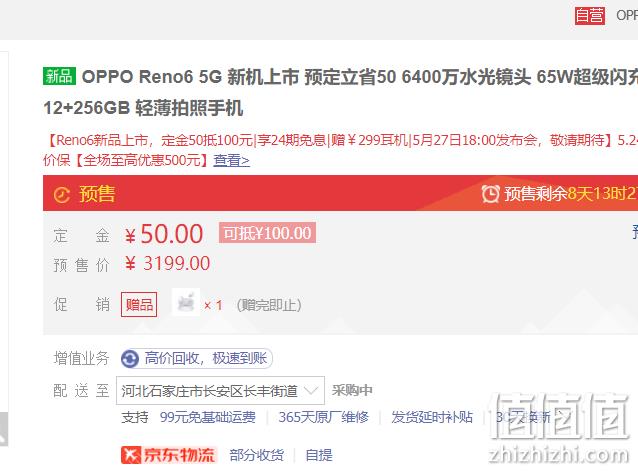638x472 pixels.
Task: Click the 京东物流 logo
Action: tap(168, 455)
